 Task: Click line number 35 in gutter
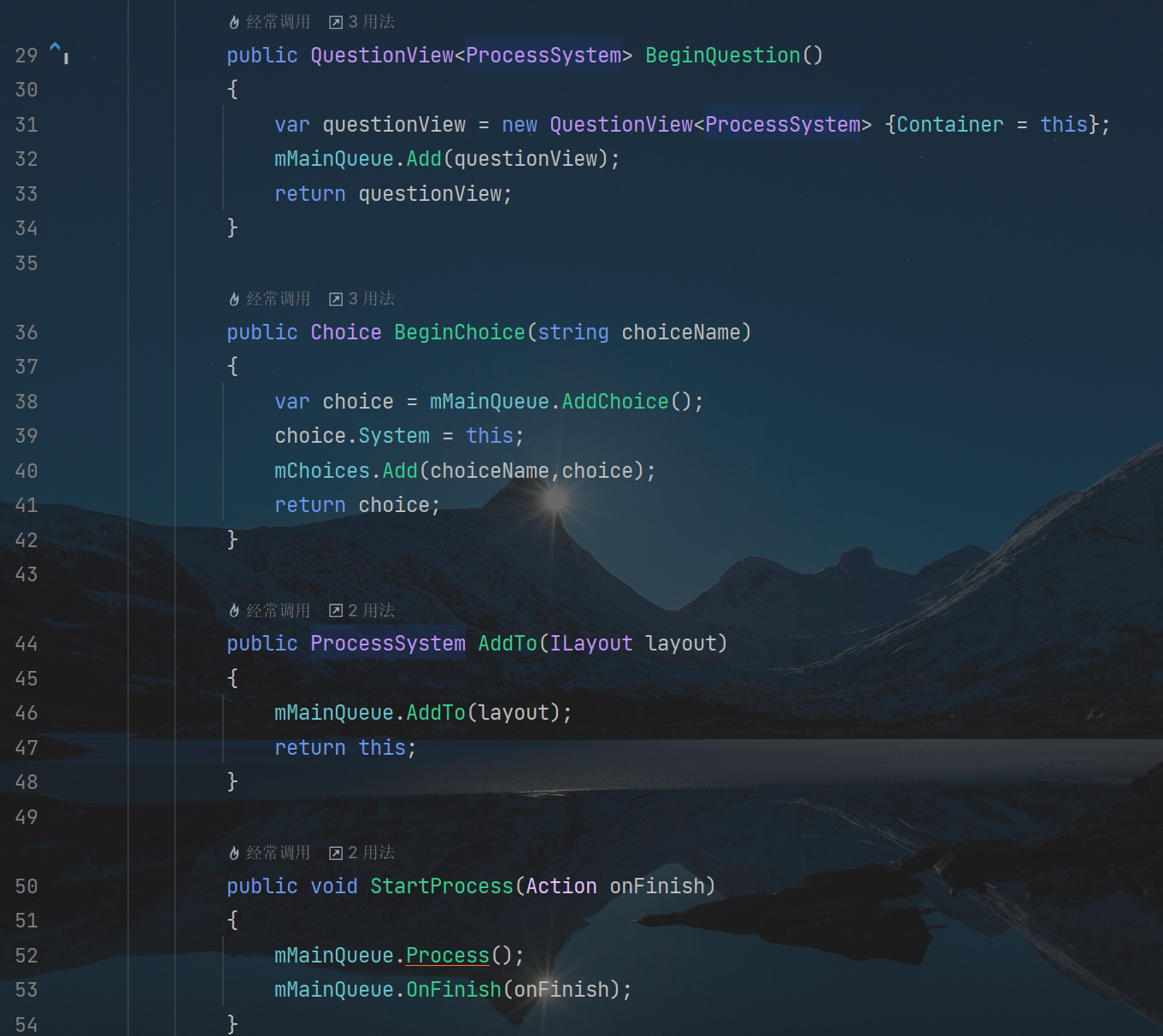click(26, 263)
